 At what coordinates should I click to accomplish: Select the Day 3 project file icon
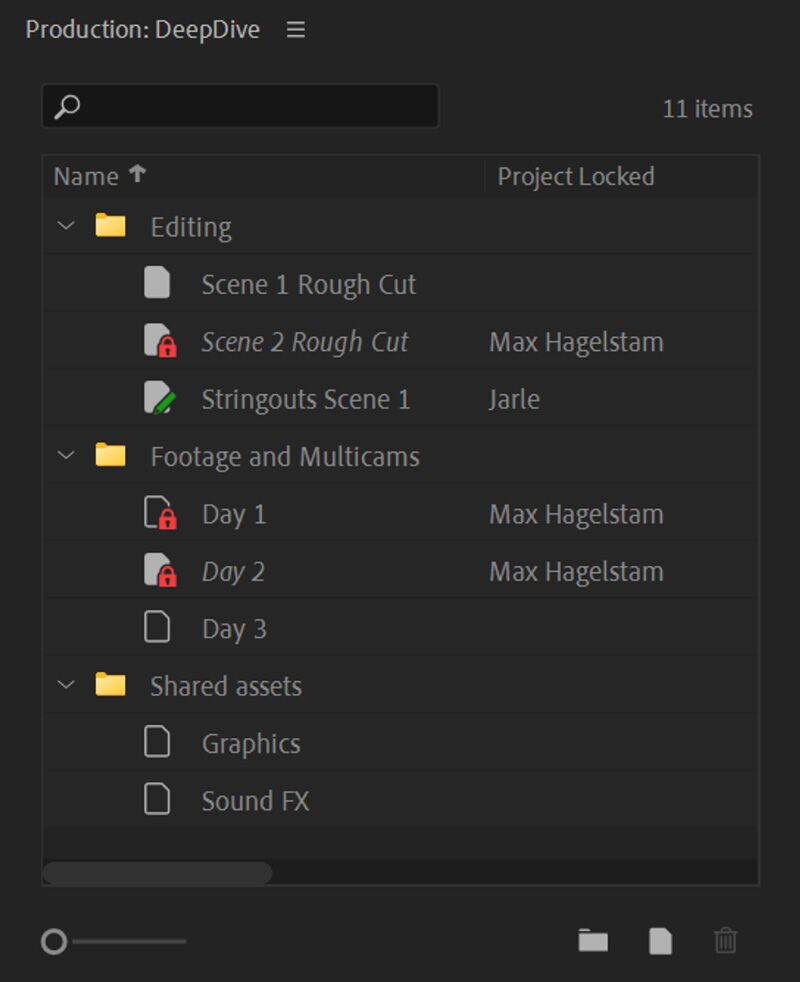point(157,628)
